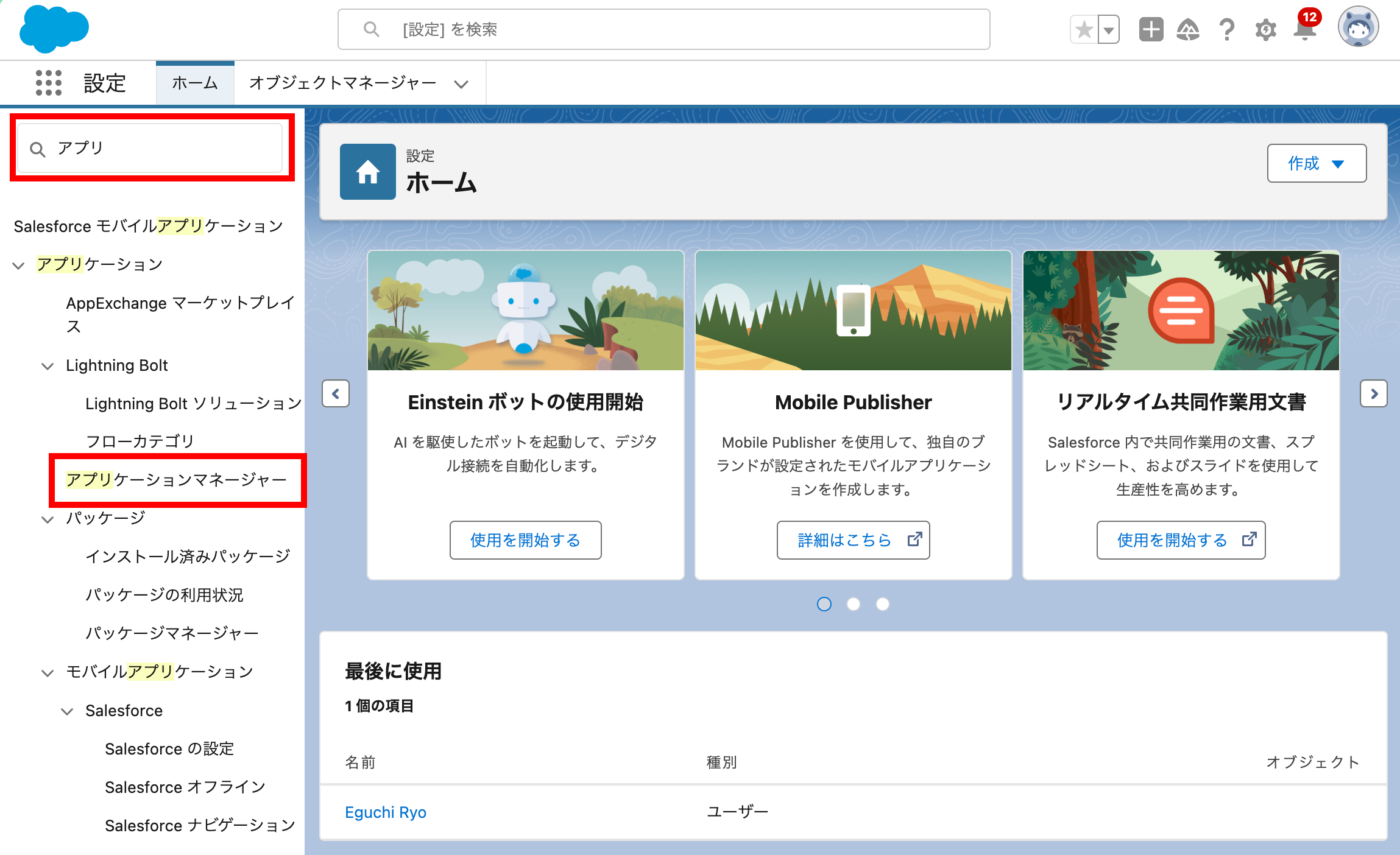Select the second carousel page dot
The image size is (1400, 855).
coord(854,604)
